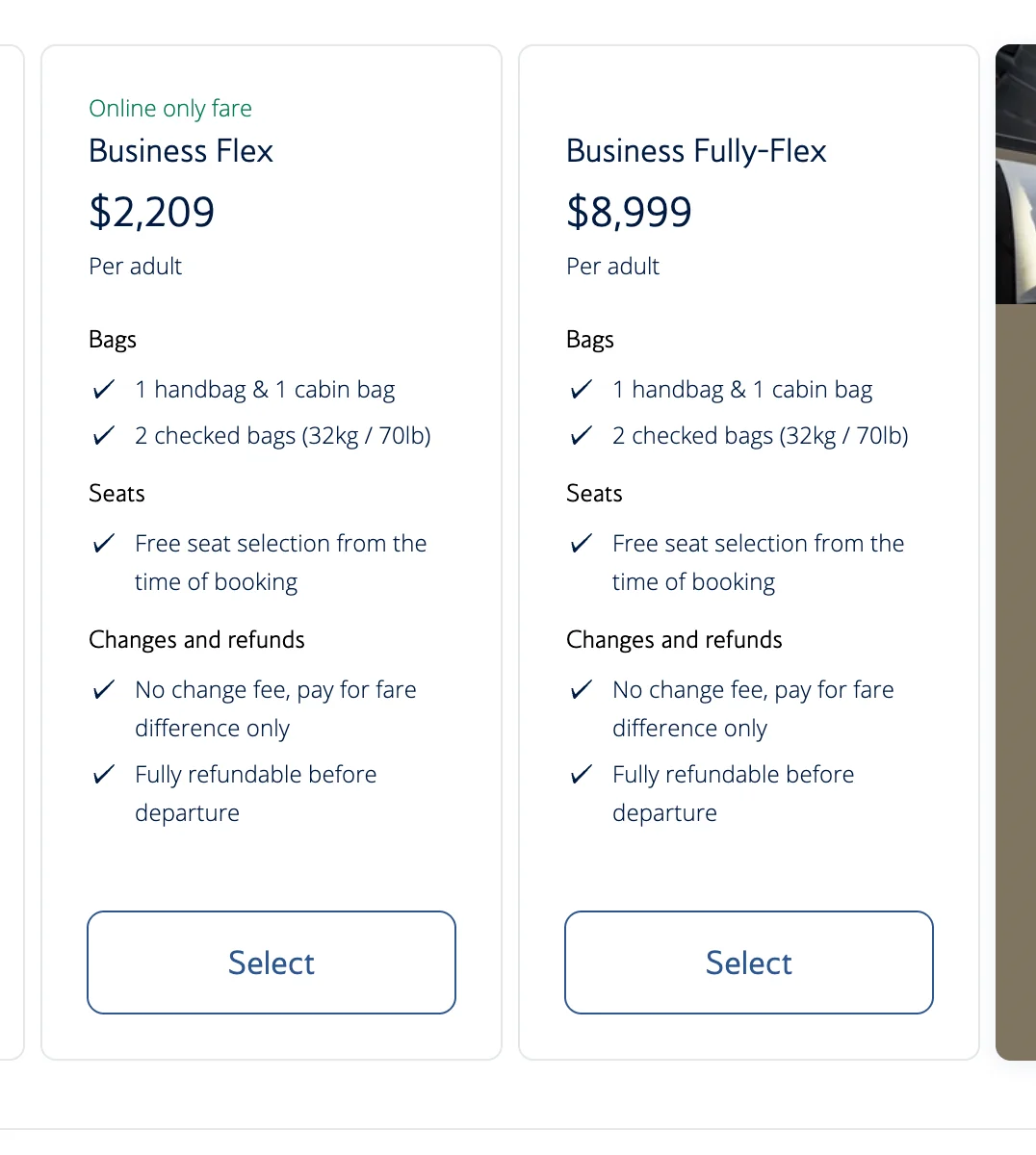1036x1155 pixels.
Task: Click Business Flex fully refundable checkmark
Action: [104, 775]
